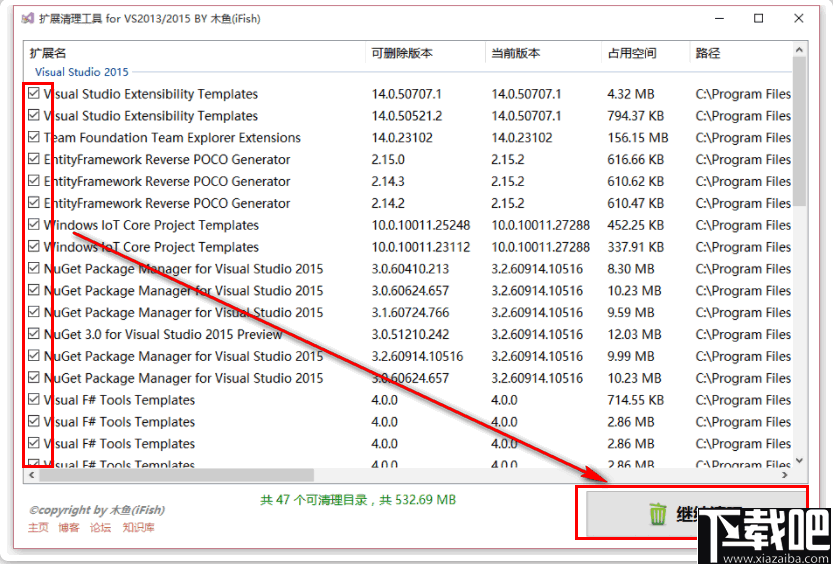Click the horizontal scrollbar right arrow

pyautogui.click(x=785, y=475)
